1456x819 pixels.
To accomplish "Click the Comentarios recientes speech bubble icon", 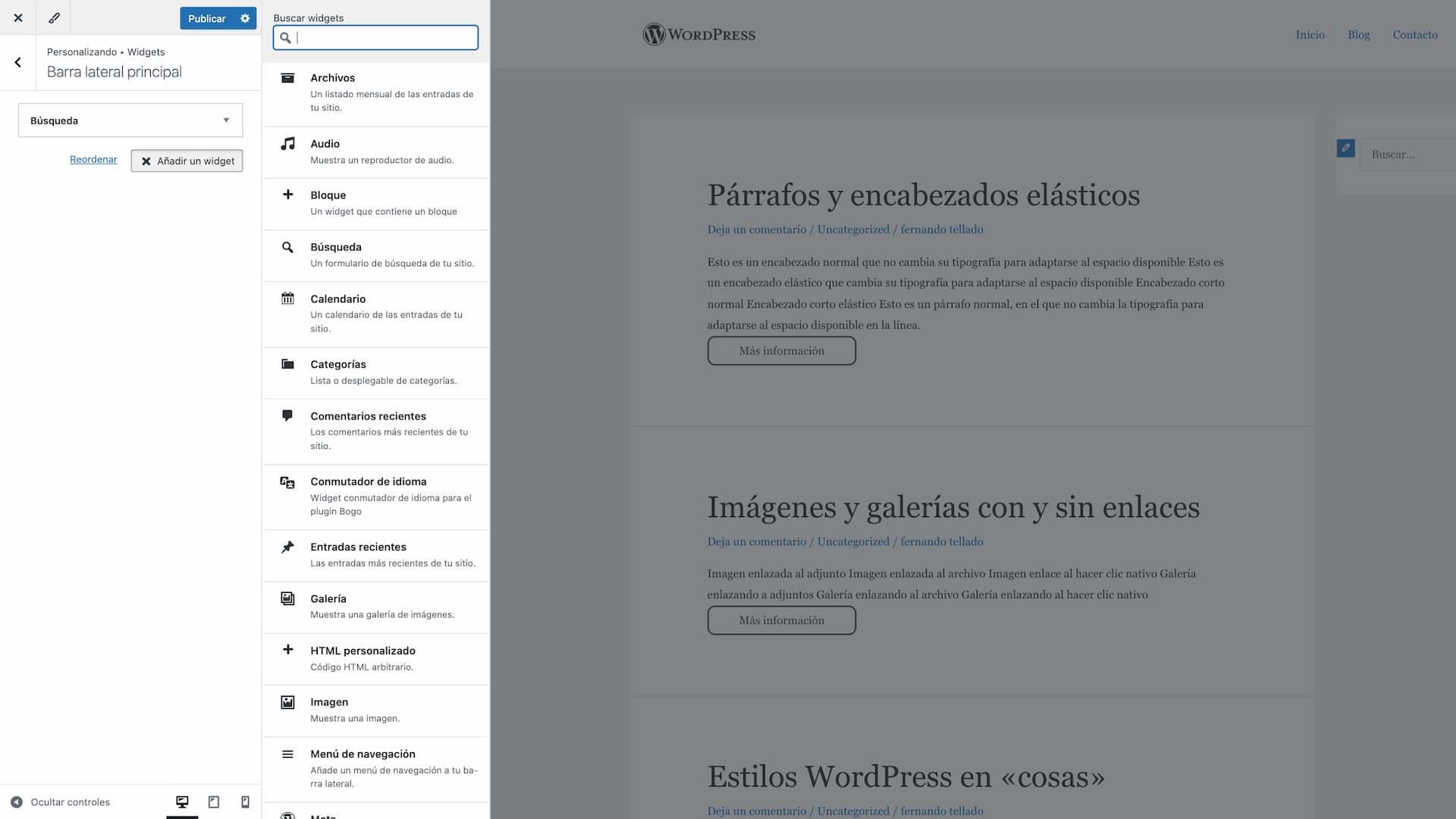I will point(287,416).
